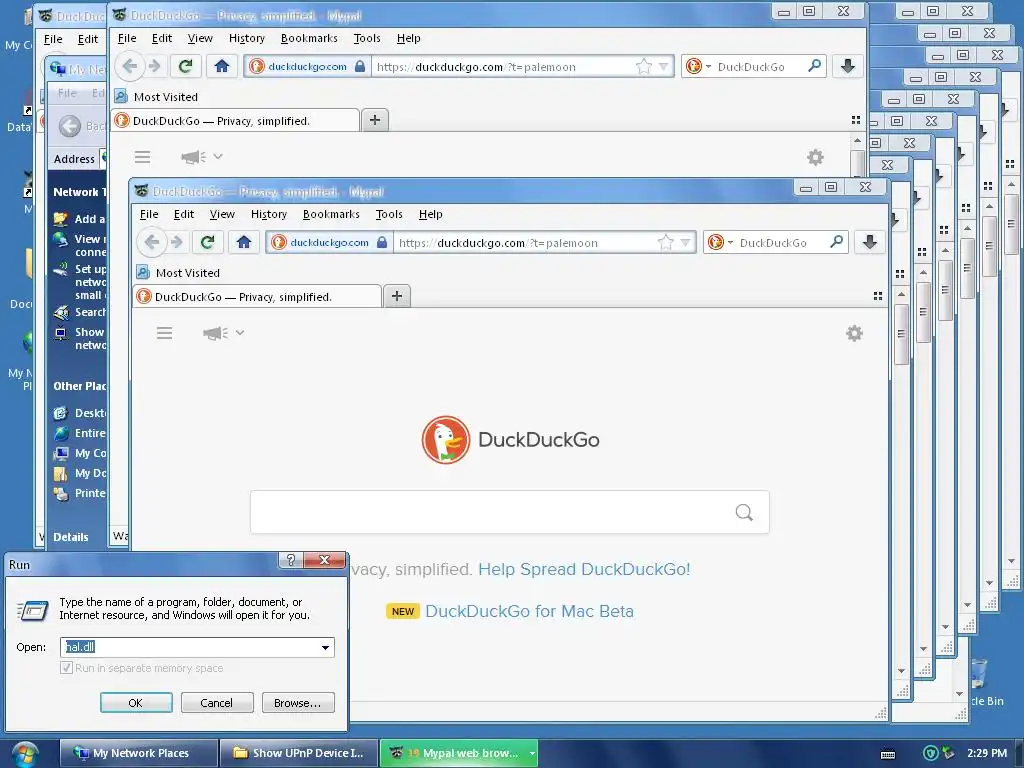Open search engine dropdown in rear Mypal window
The image size is (1024, 768).
click(708, 67)
